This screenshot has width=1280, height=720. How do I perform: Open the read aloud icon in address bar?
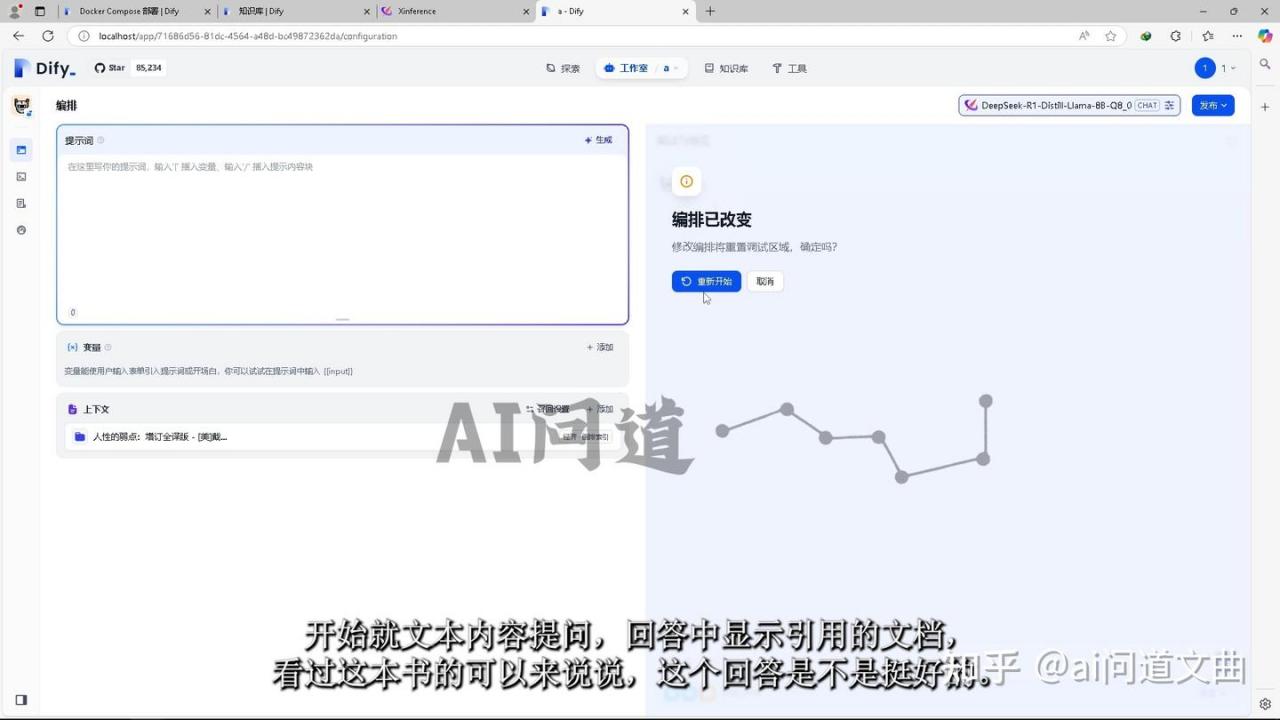click(x=1084, y=36)
